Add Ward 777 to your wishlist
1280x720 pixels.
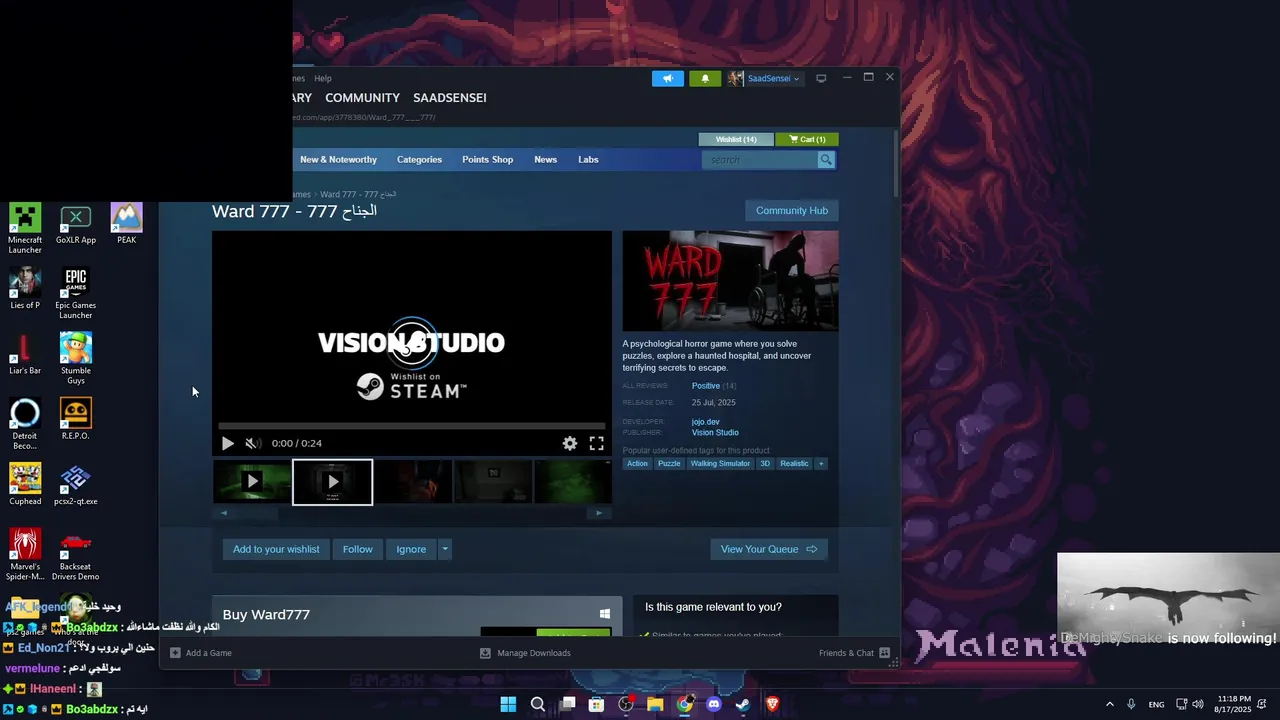[x=276, y=549]
